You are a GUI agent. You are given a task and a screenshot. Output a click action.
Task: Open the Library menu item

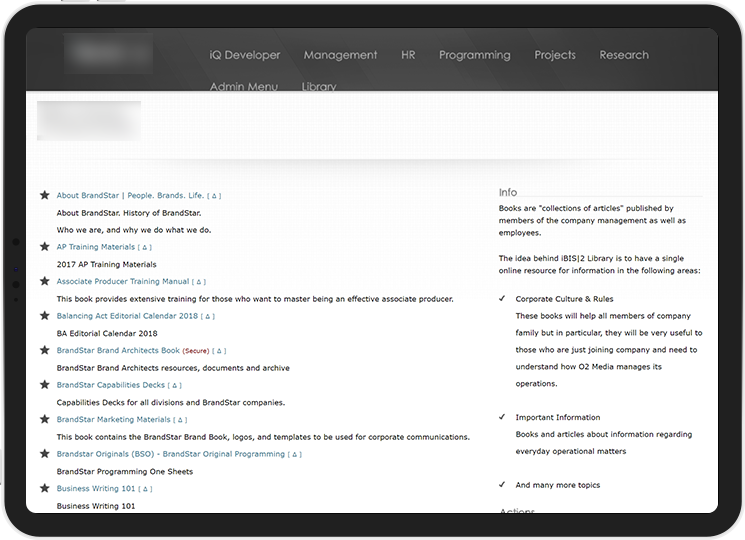pos(319,86)
